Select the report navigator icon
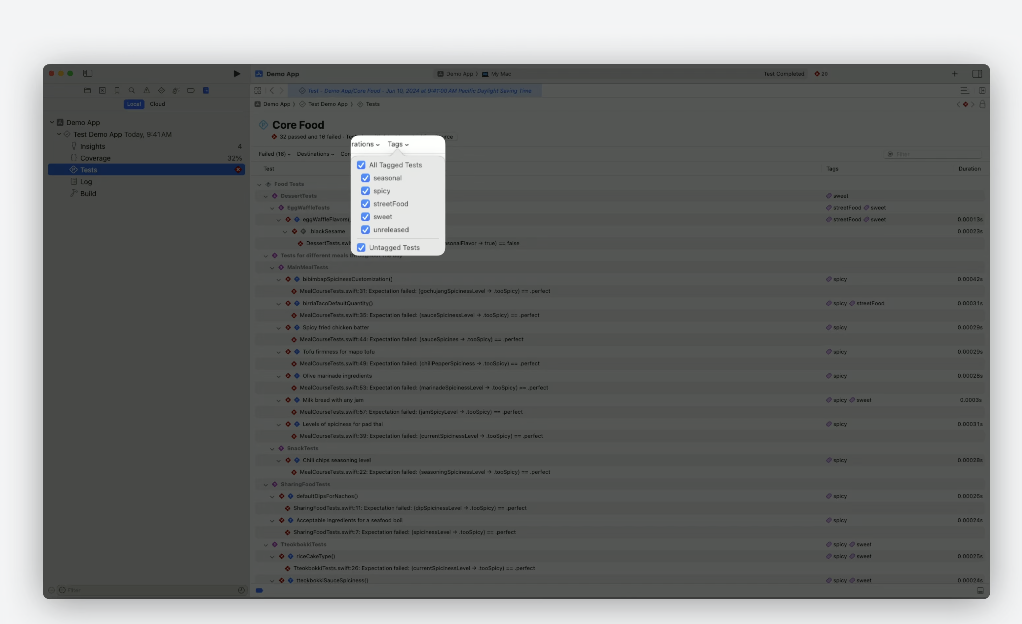The width and height of the screenshot is (1022, 624). pyautogui.click(x=205, y=91)
